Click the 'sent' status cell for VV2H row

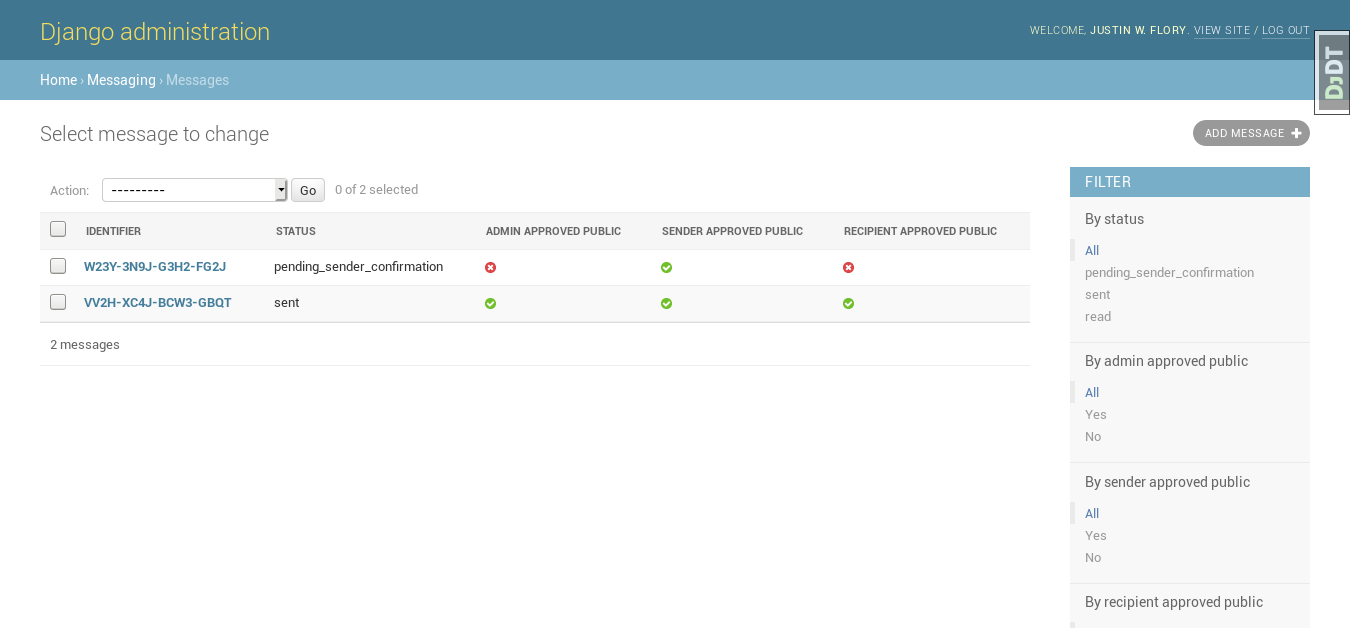coord(286,303)
